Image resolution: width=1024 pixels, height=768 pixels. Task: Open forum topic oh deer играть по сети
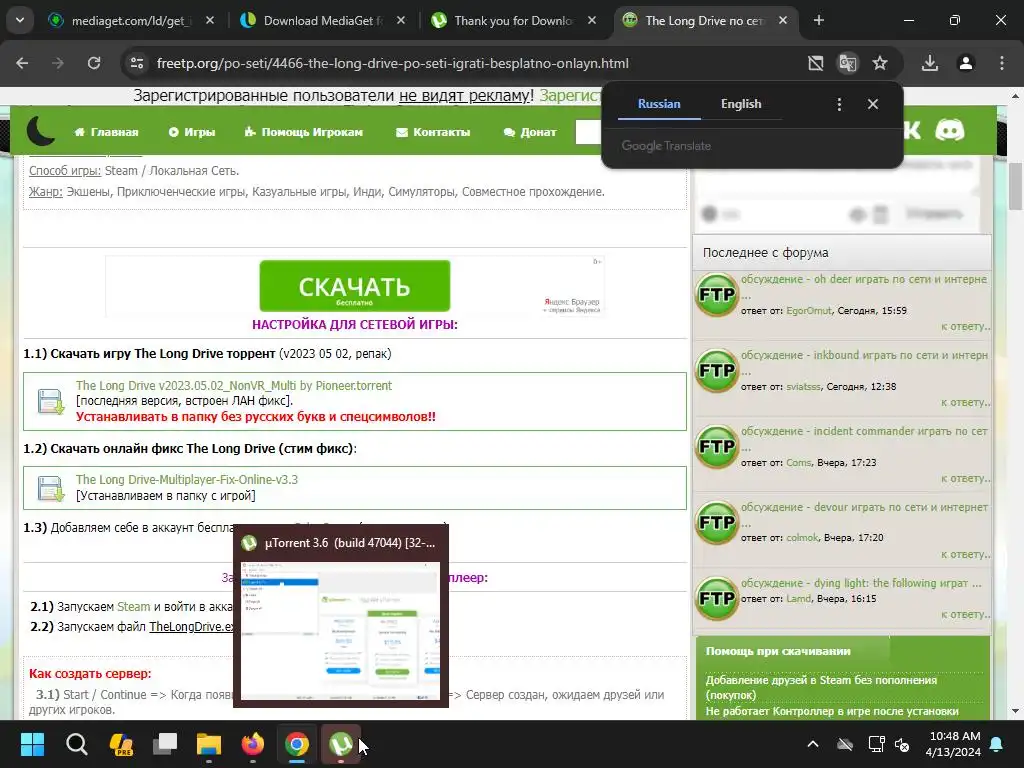(863, 279)
